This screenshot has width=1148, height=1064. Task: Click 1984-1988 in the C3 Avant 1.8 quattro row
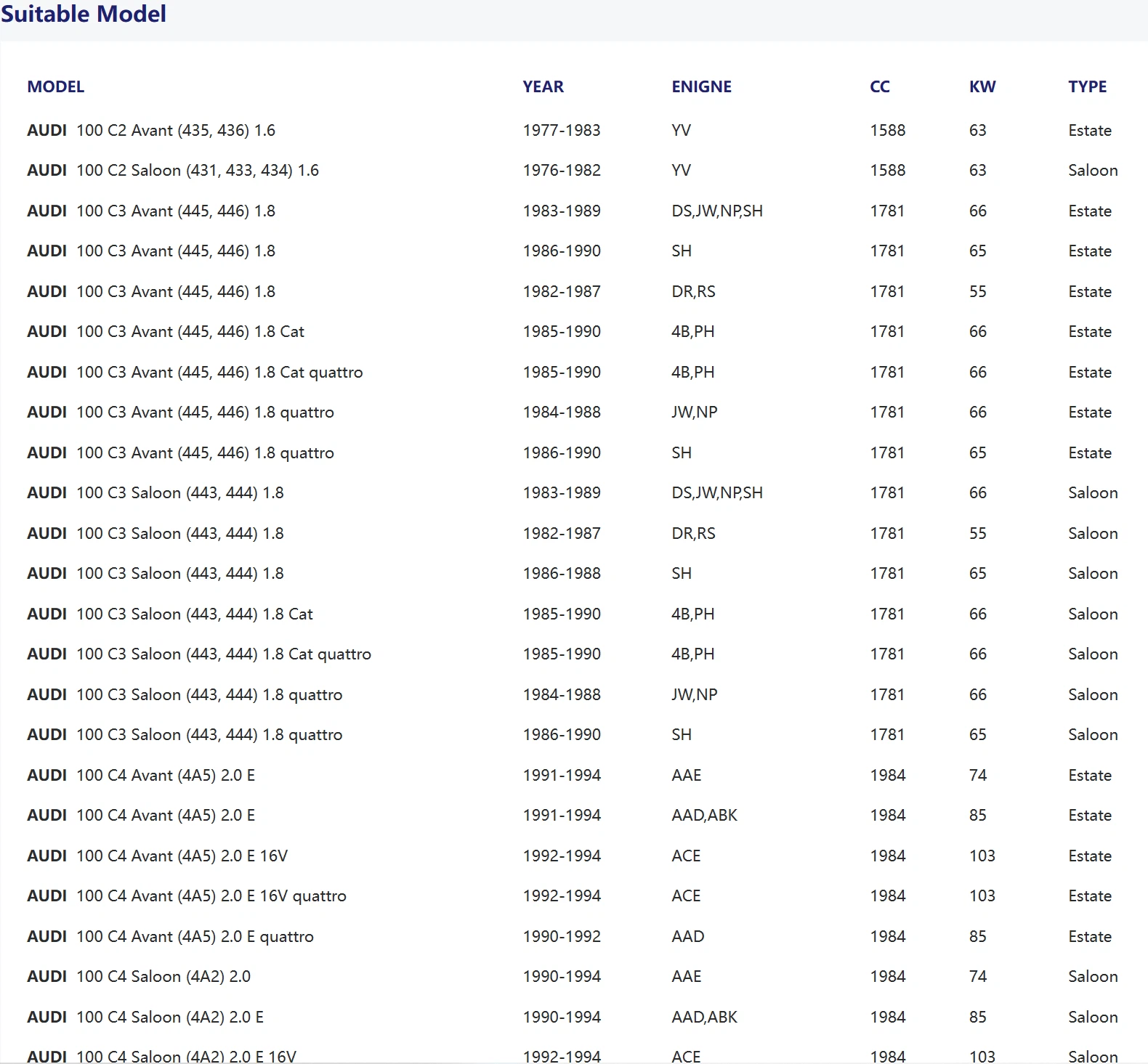pyautogui.click(x=562, y=413)
